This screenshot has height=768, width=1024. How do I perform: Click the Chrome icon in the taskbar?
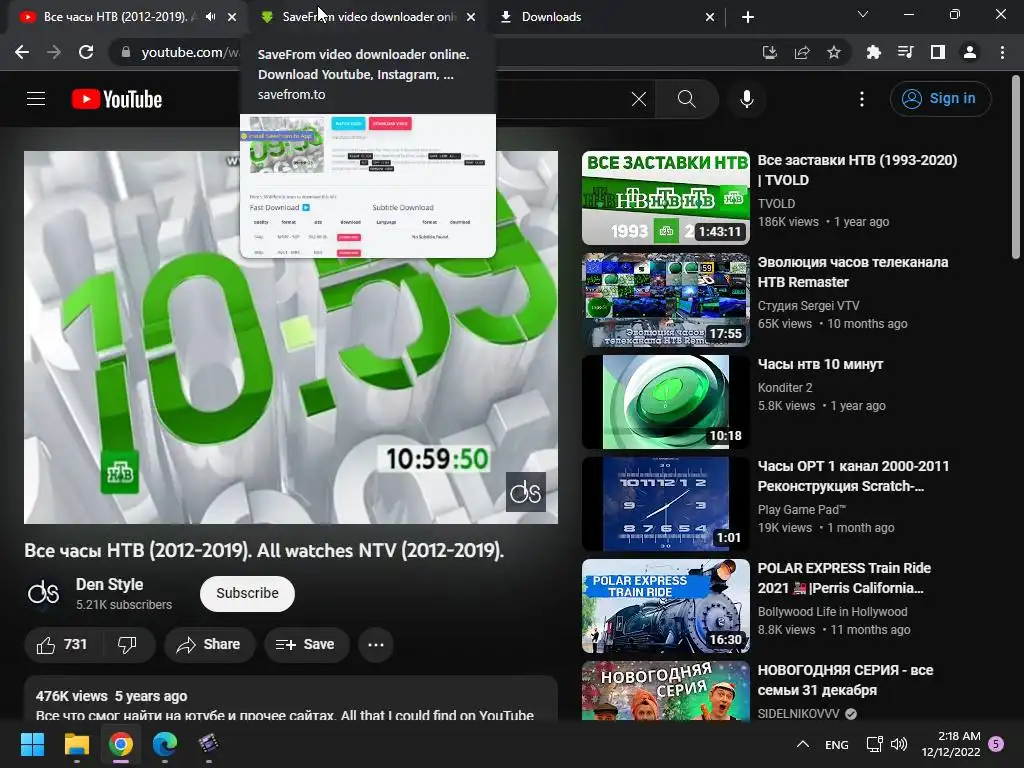pyautogui.click(x=121, y=744)
